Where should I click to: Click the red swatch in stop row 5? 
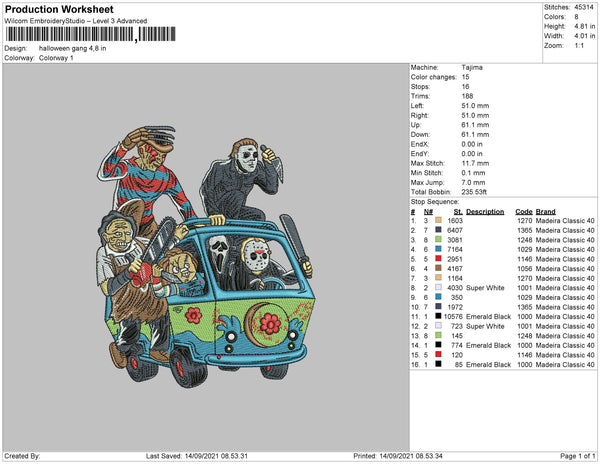[438, 259]
